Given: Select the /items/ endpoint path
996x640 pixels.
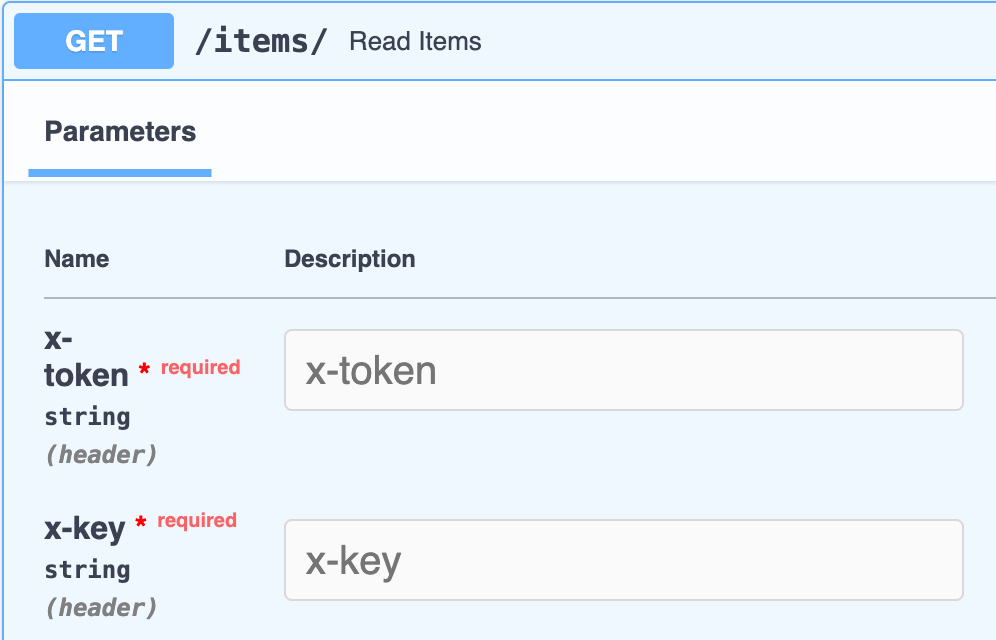Looking at the screenshot, I should click(261, 41).
